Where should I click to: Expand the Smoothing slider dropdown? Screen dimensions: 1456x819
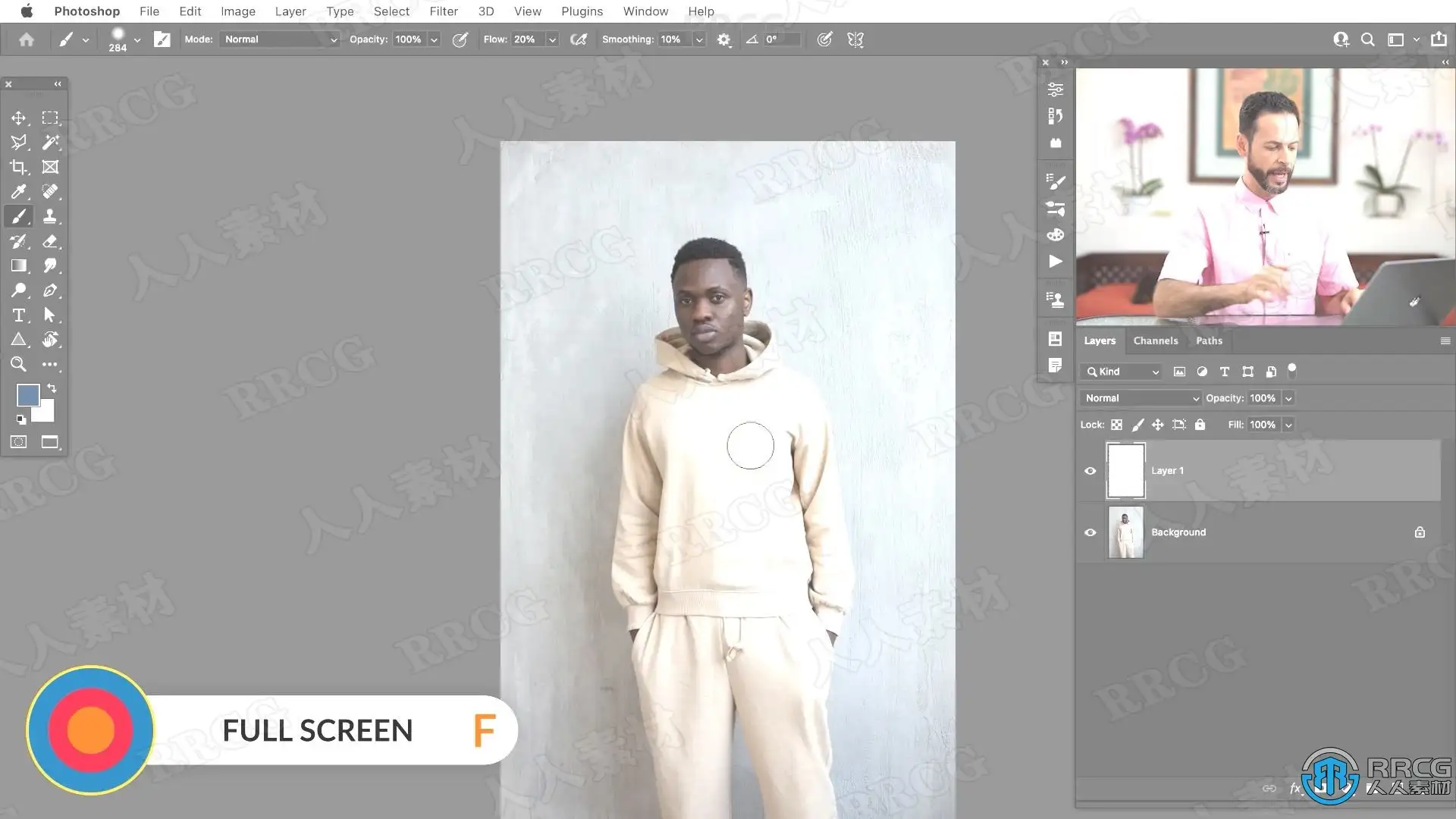pos(699,39)
